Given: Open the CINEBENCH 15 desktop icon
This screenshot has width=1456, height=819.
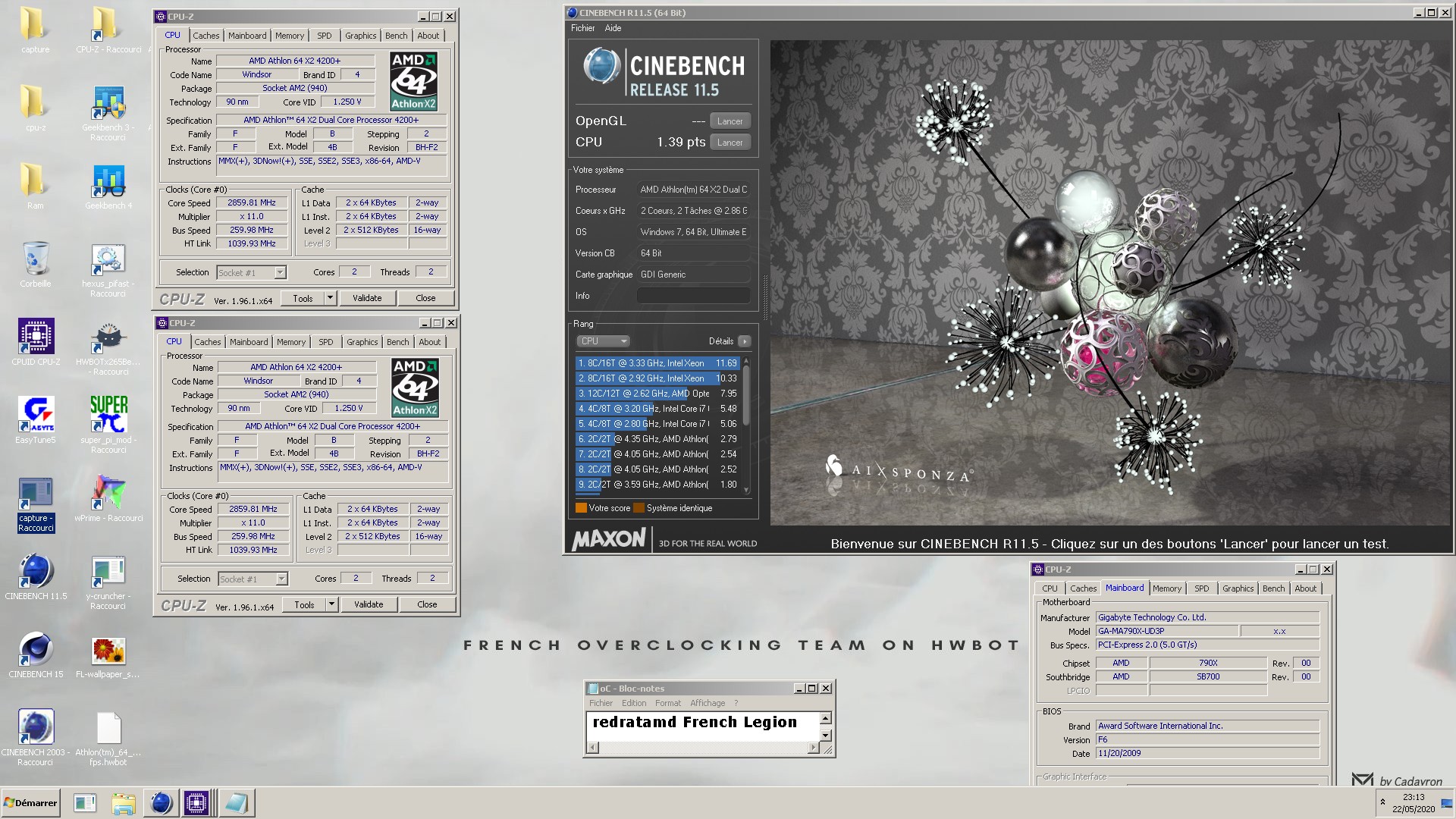Looking at the screenshot, I should coord(35,655).
